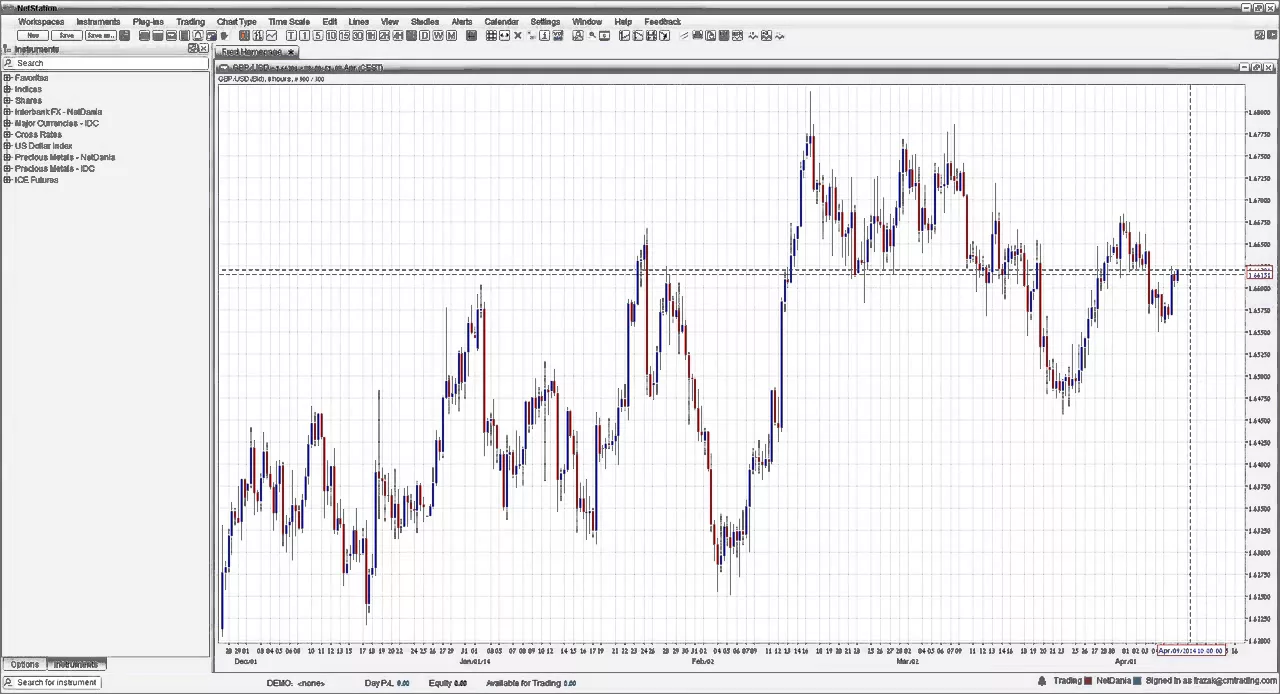The image size is (1280, 694).
Task: Select the 4H timeframe button
Action: (397, 36)
